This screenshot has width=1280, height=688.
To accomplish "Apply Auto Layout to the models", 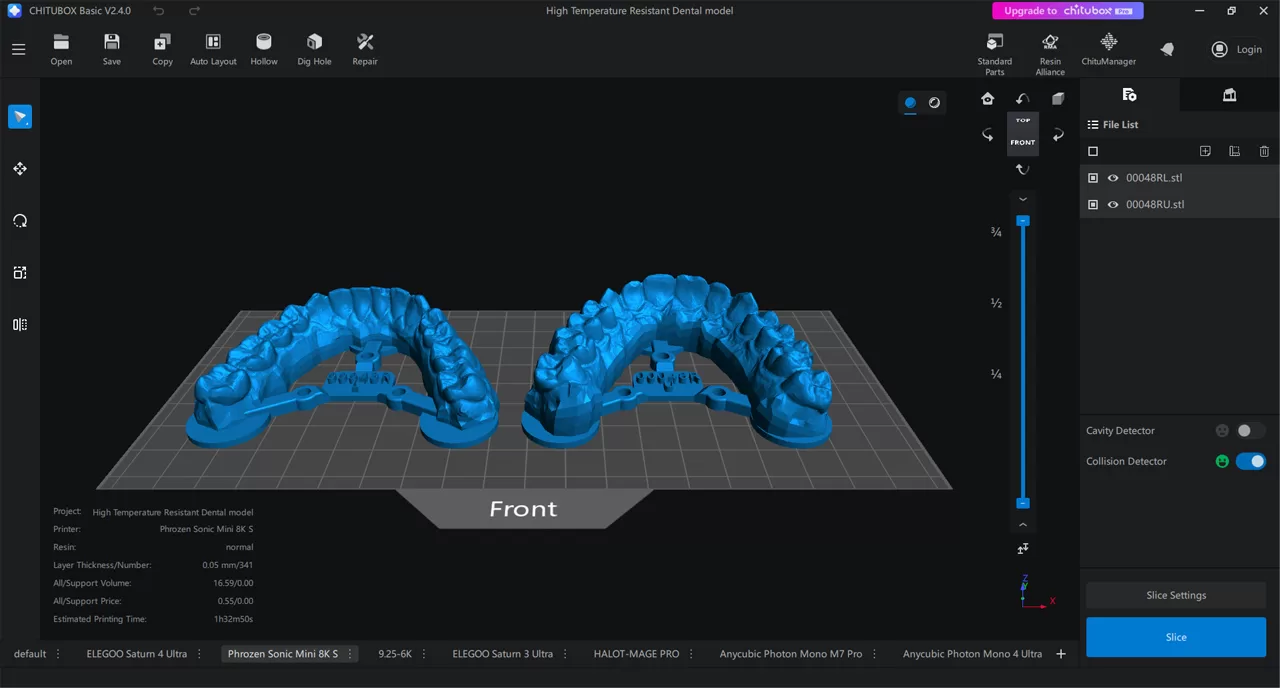I will (213, 47).
